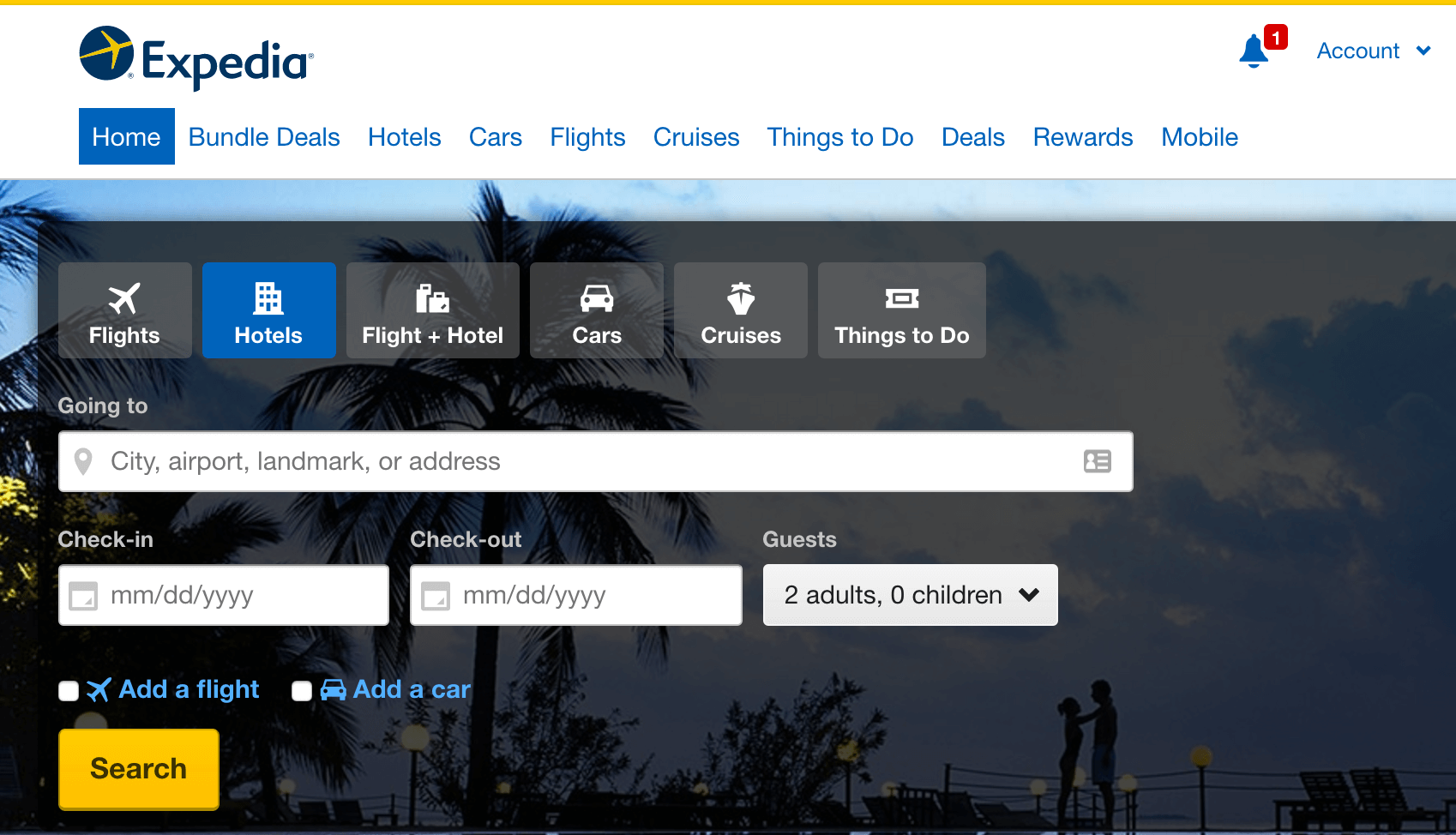Click the contact card icon in destination field
The width and height of the screenshot is (1456, 835).
1097,461
